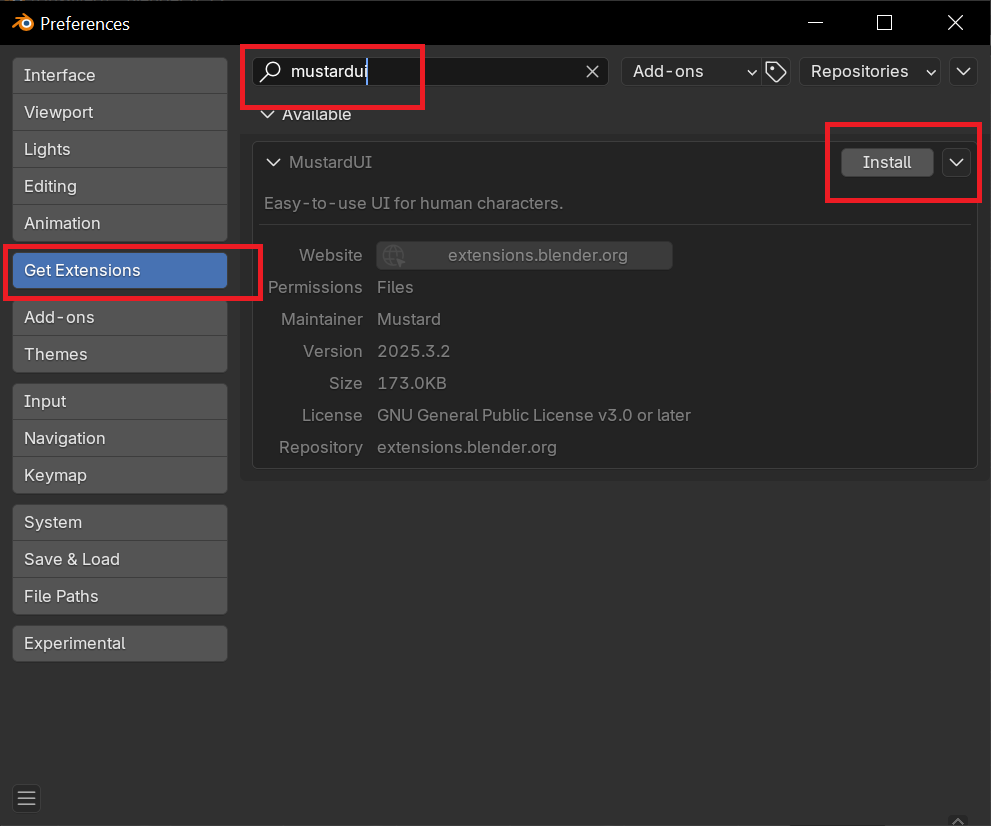Open dropdown arrow next to Install
Screen dimensions: 991x826
click(956, 162)
